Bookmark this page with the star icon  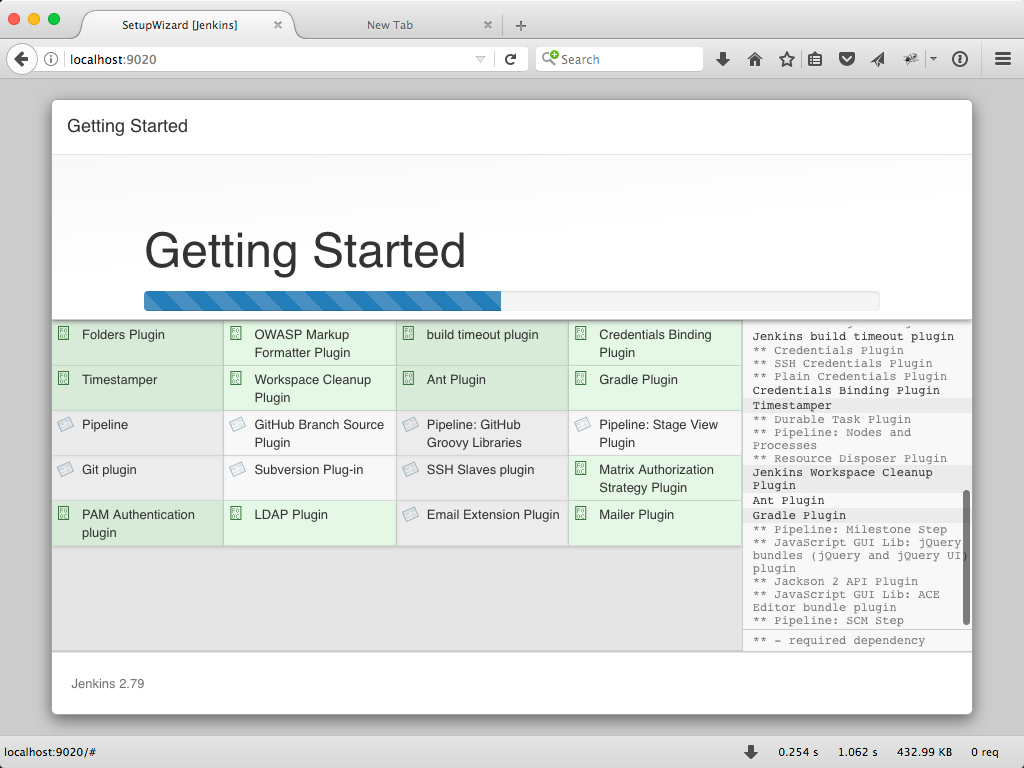(786, 59)
